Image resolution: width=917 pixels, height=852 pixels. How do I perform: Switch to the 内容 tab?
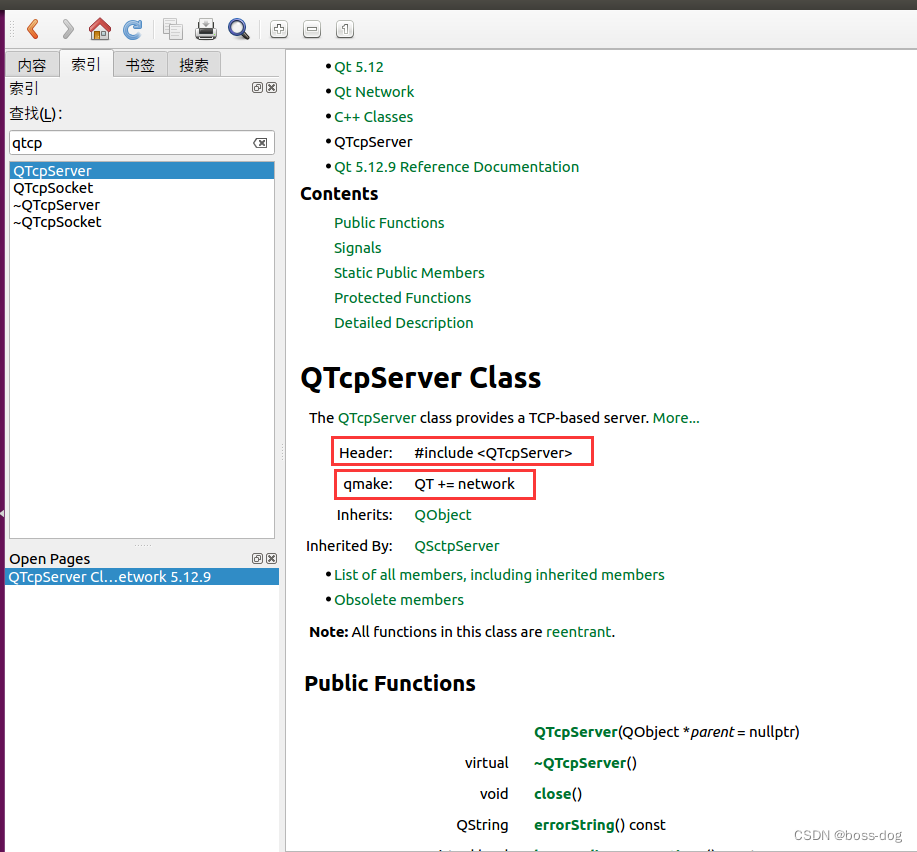click(x=32, y=64)
